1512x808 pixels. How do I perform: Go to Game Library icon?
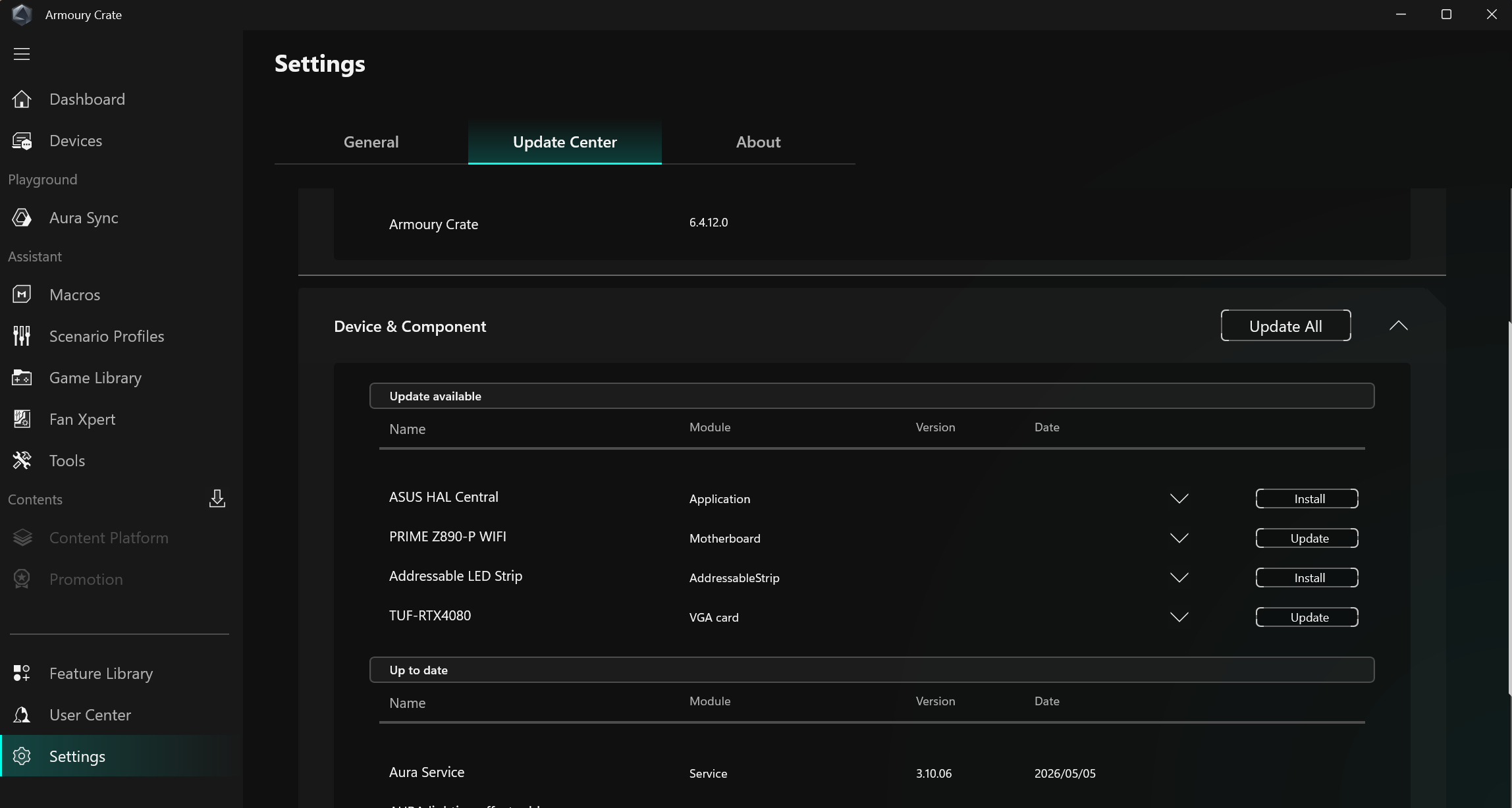coord(22,377)
